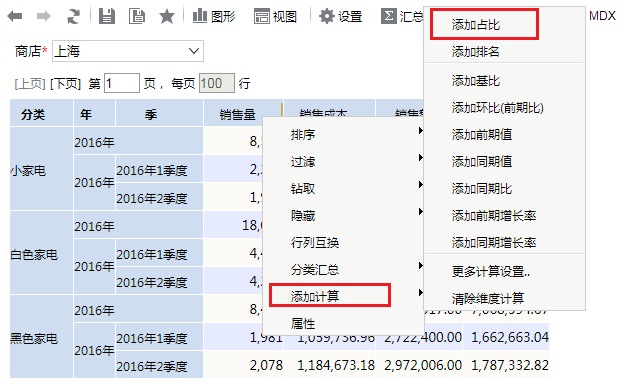Viewport: 626px width, 392px height.
Task: Click the save floppy disk icon
Action: [107, 16]
